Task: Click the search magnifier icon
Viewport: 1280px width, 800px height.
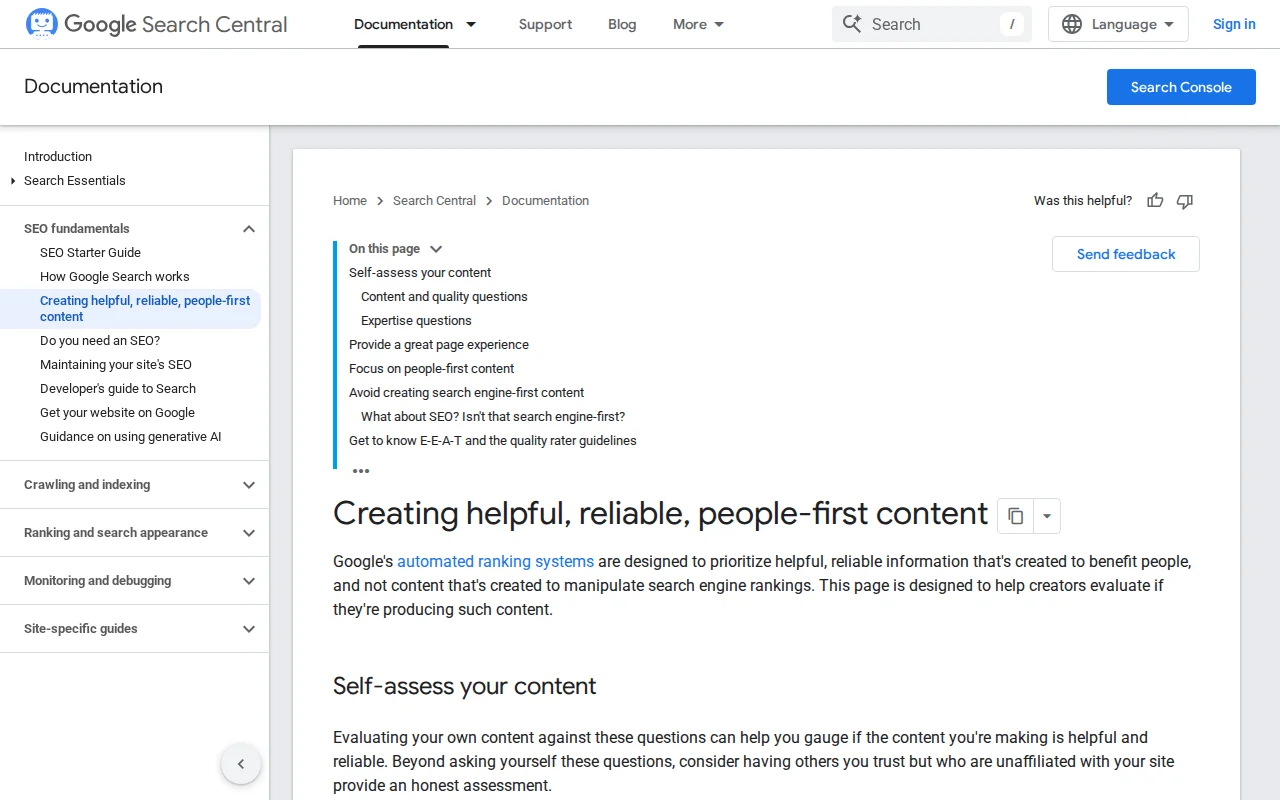Action: [852, 23]
